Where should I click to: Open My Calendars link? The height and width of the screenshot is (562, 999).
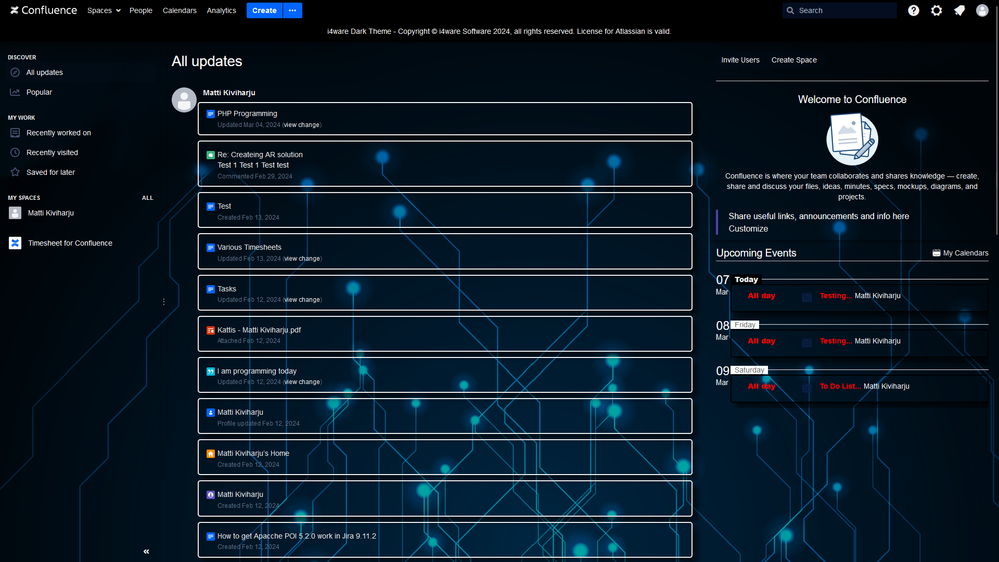[x=965, y=253]
